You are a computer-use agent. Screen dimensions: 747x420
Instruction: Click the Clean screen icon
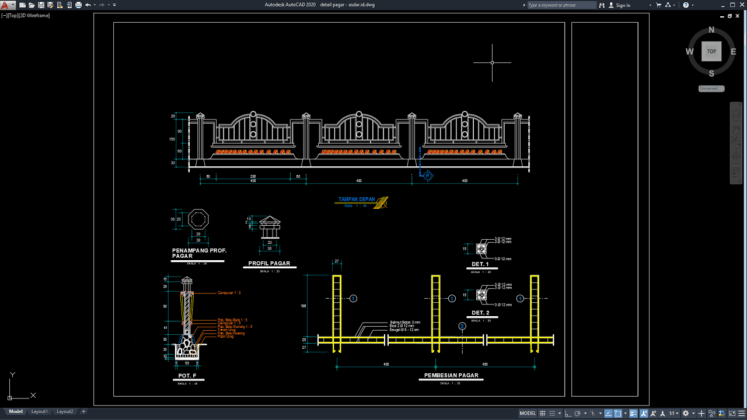click(732, 413)
